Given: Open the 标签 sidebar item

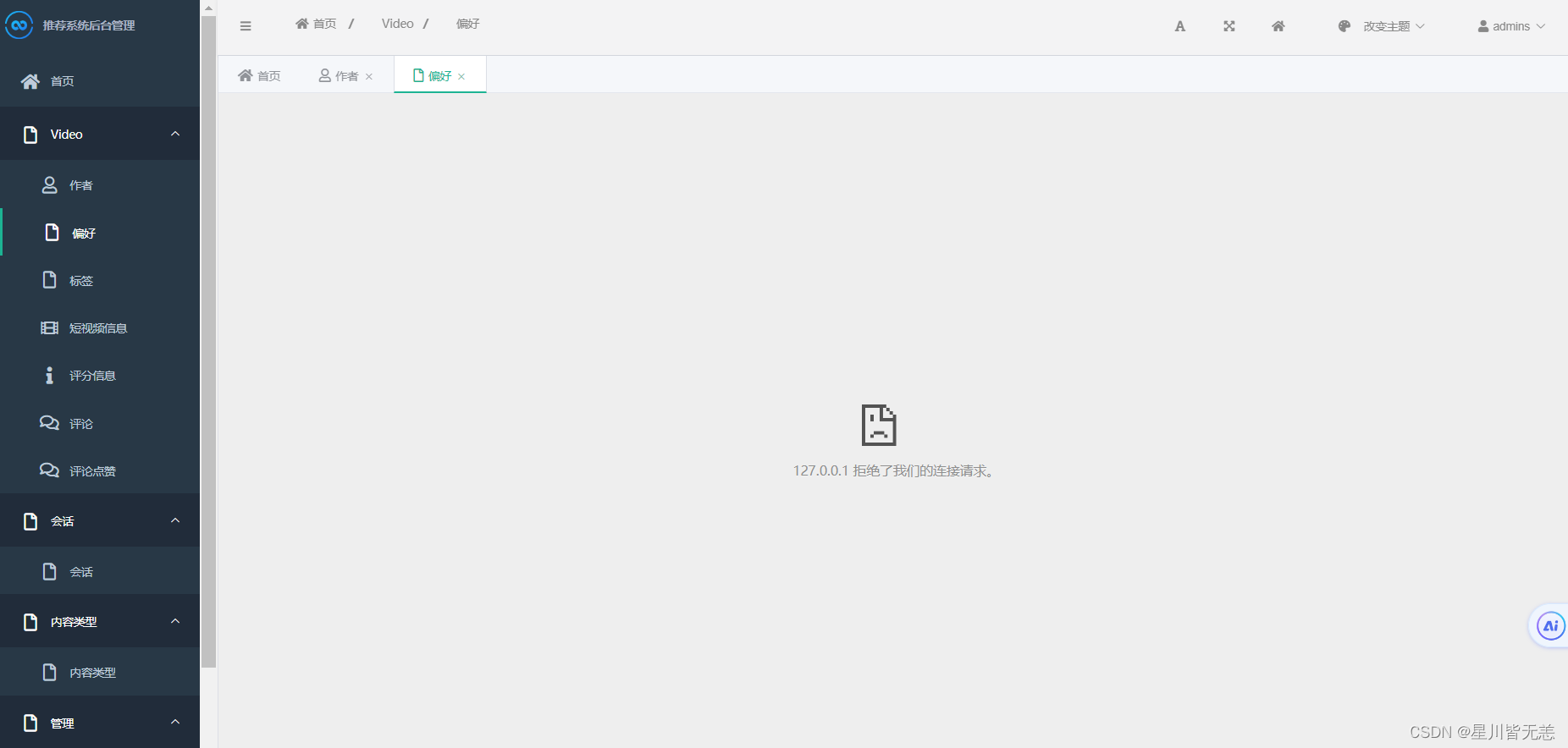Looking at the screenshot, I should pyautogui.click(x=100, y=280).
